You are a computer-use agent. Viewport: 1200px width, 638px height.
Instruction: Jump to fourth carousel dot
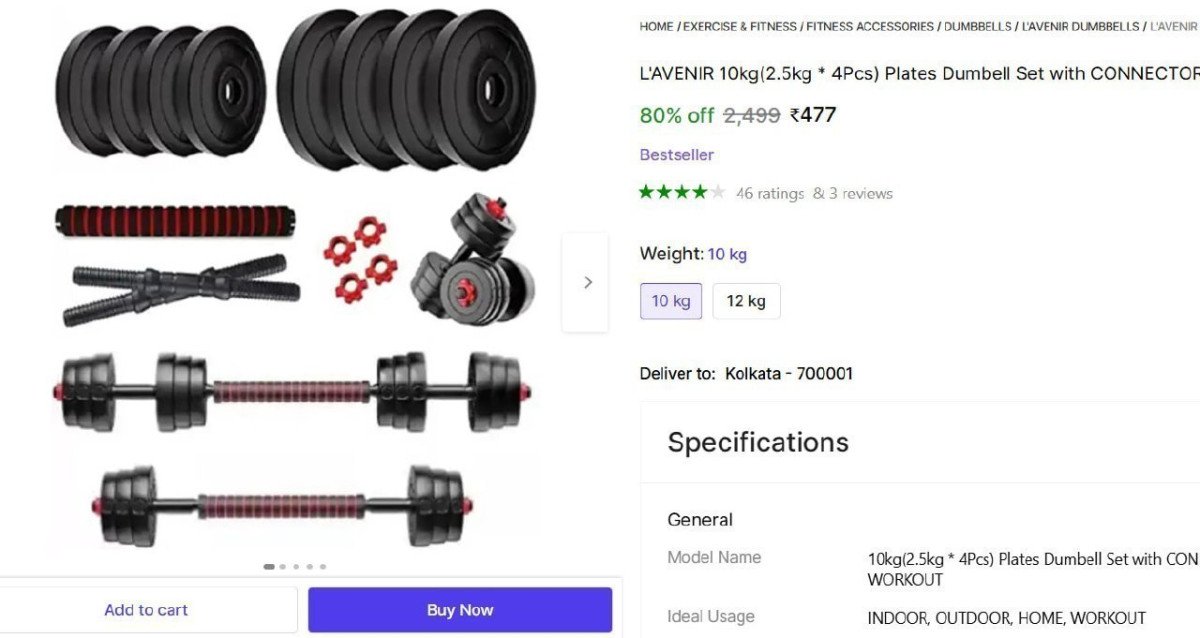click(309, 566)
